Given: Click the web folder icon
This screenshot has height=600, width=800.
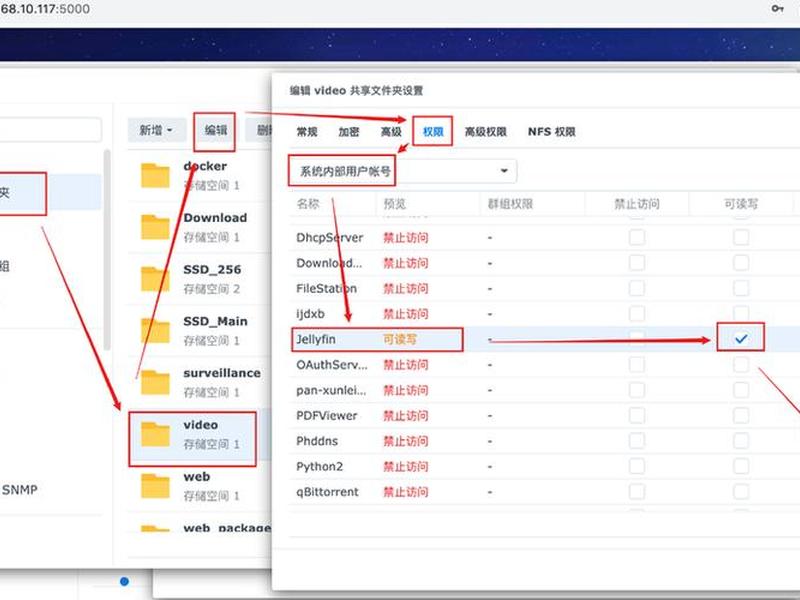Looking at the screenshot, I should (155, 486).
